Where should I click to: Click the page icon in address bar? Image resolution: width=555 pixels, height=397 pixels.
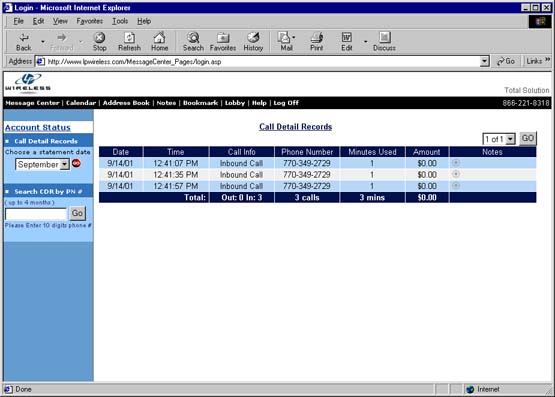click(41, 62)
